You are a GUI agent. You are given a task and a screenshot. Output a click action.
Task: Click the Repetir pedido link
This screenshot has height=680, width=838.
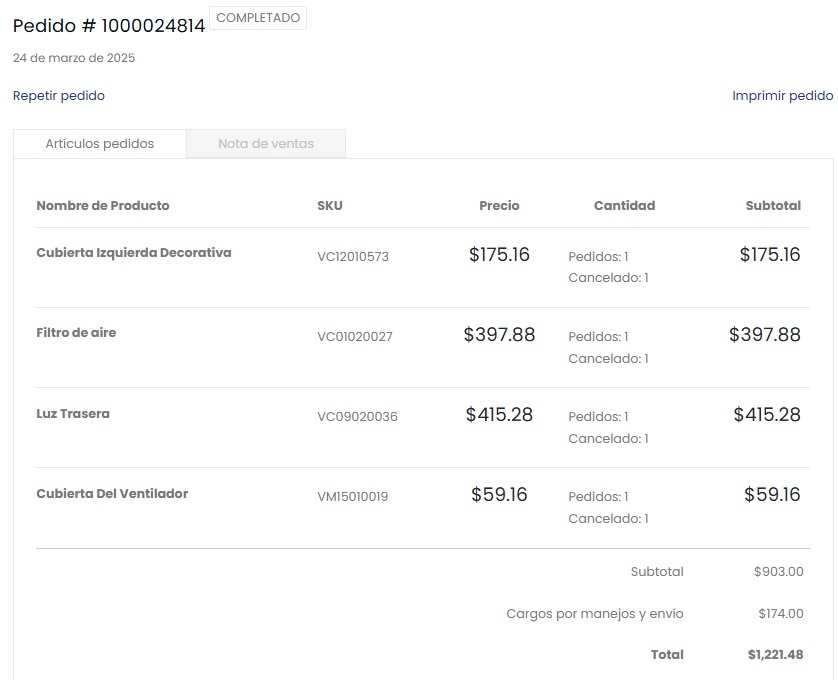[59, 96]
